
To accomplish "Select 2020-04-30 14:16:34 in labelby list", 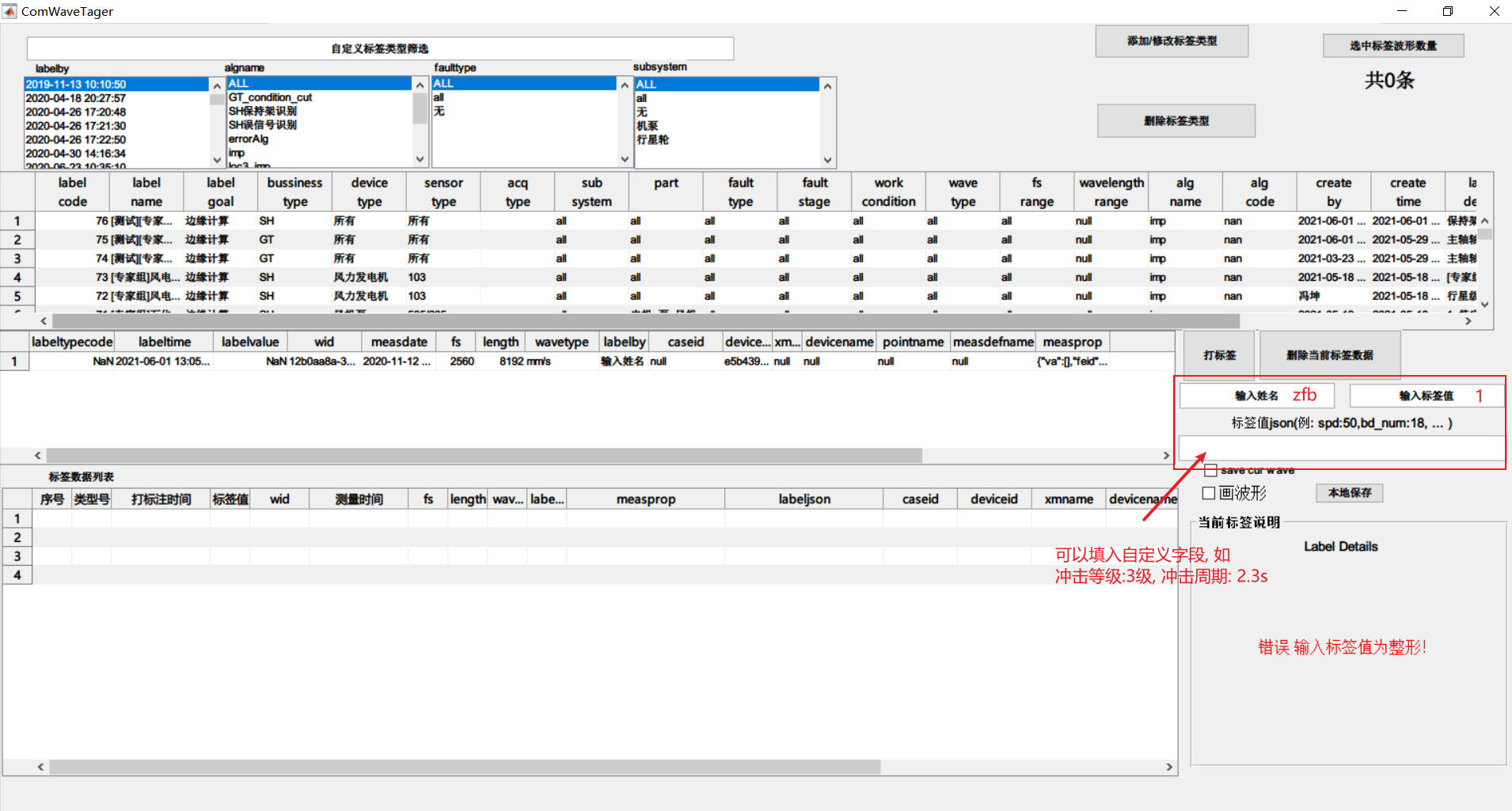I will point(116,153).
